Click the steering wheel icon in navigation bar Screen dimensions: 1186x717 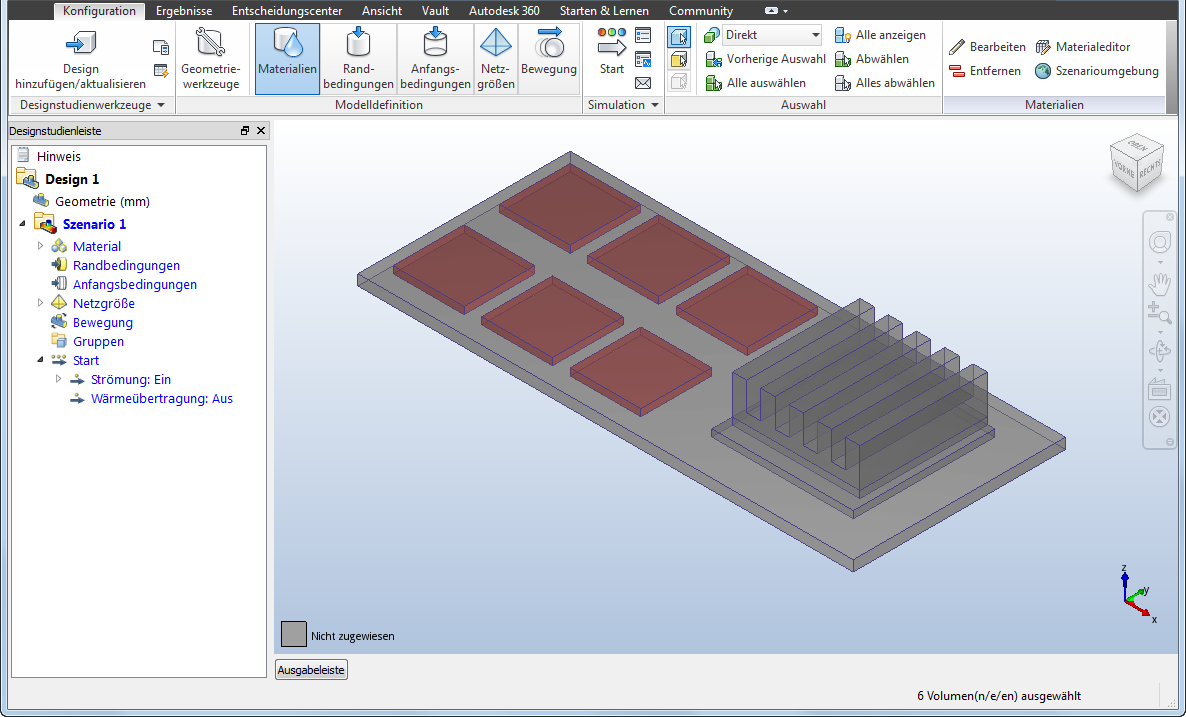click(x=1160, y=242)
